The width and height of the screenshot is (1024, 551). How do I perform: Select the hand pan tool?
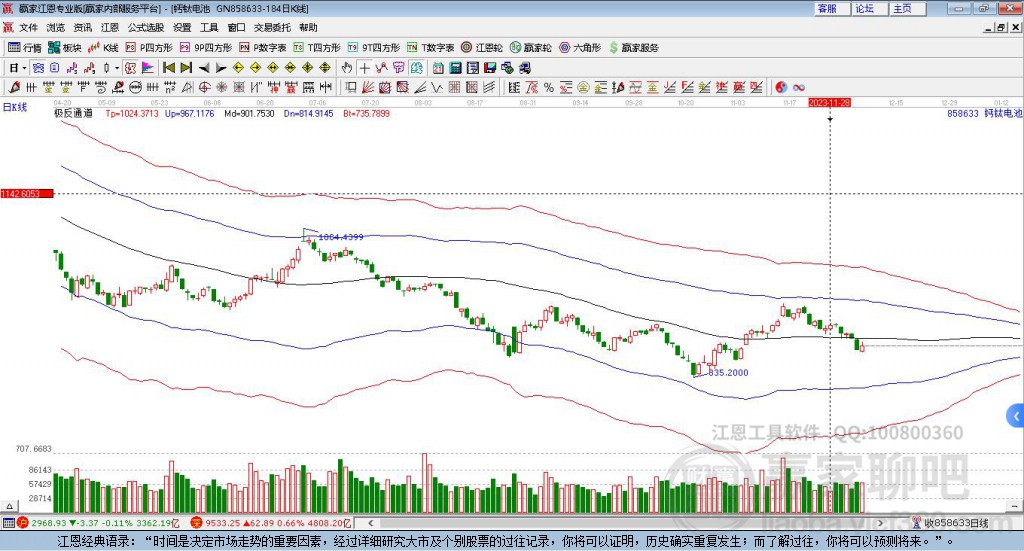click(x=346, y=68)
